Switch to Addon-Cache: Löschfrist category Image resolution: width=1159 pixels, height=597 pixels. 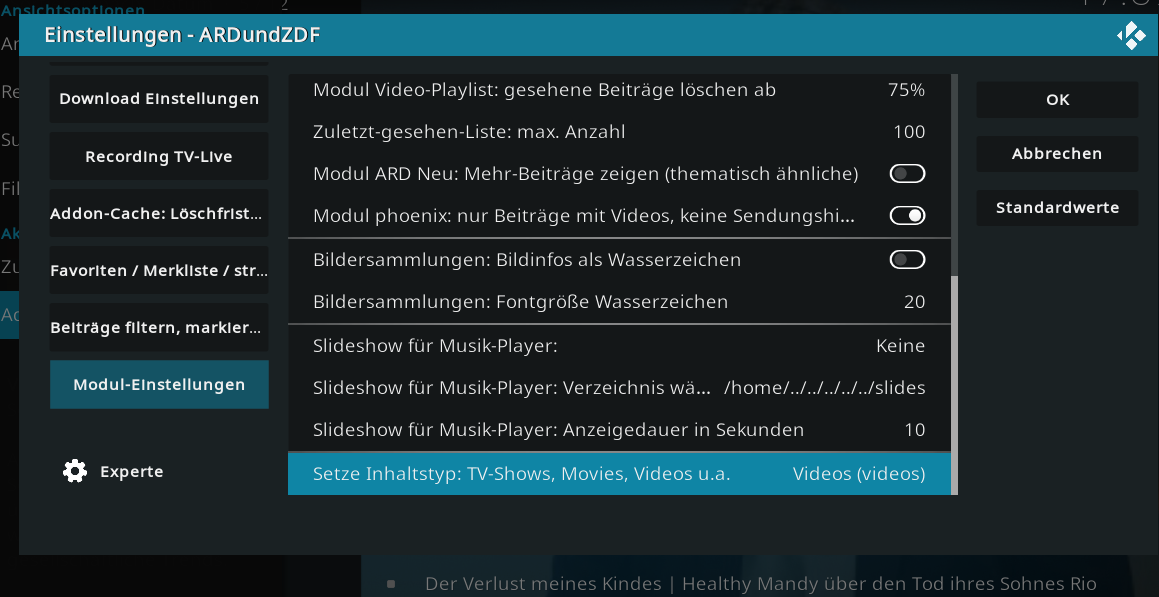coord(159,214)
